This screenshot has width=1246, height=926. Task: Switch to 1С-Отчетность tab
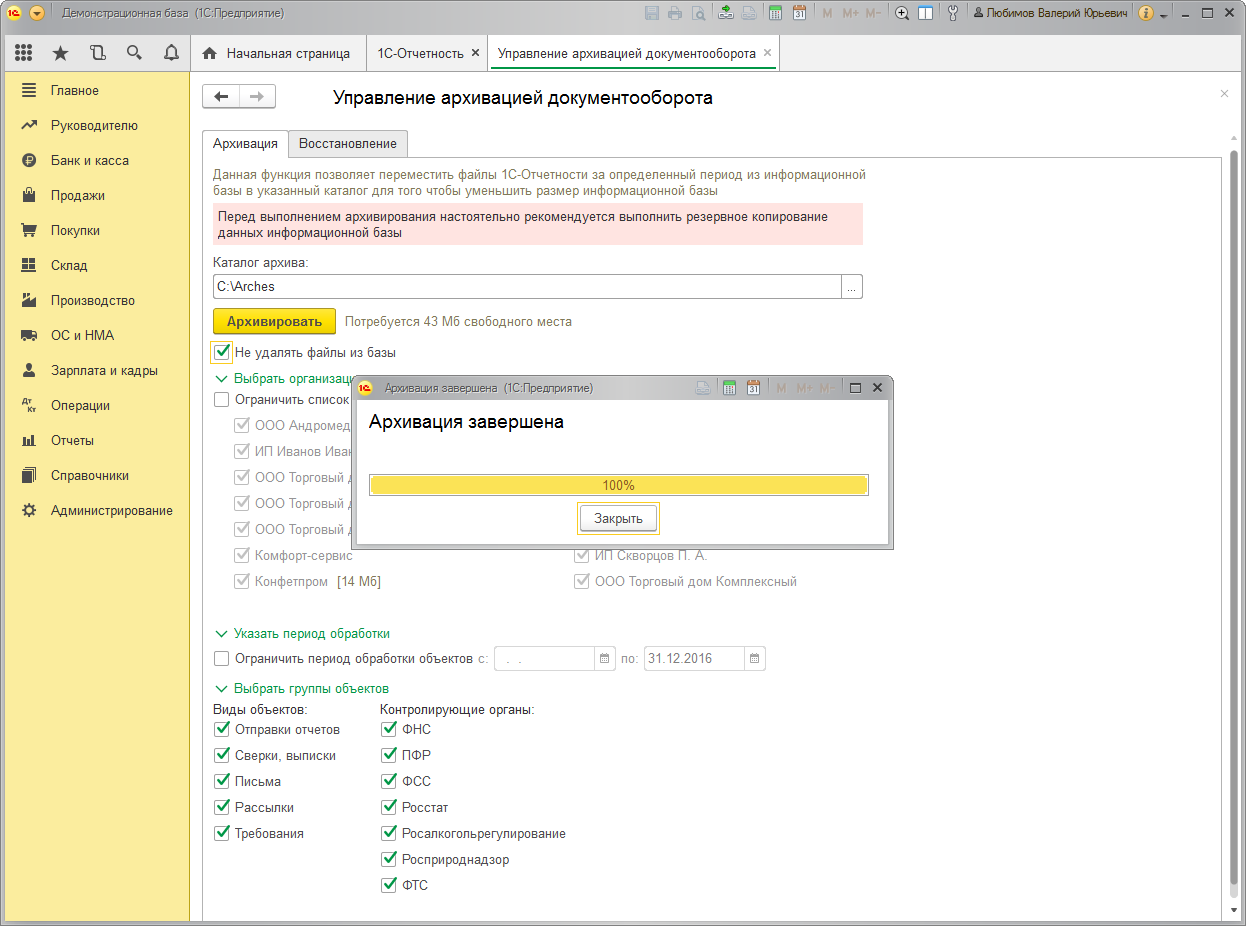[x=420, y=53]
